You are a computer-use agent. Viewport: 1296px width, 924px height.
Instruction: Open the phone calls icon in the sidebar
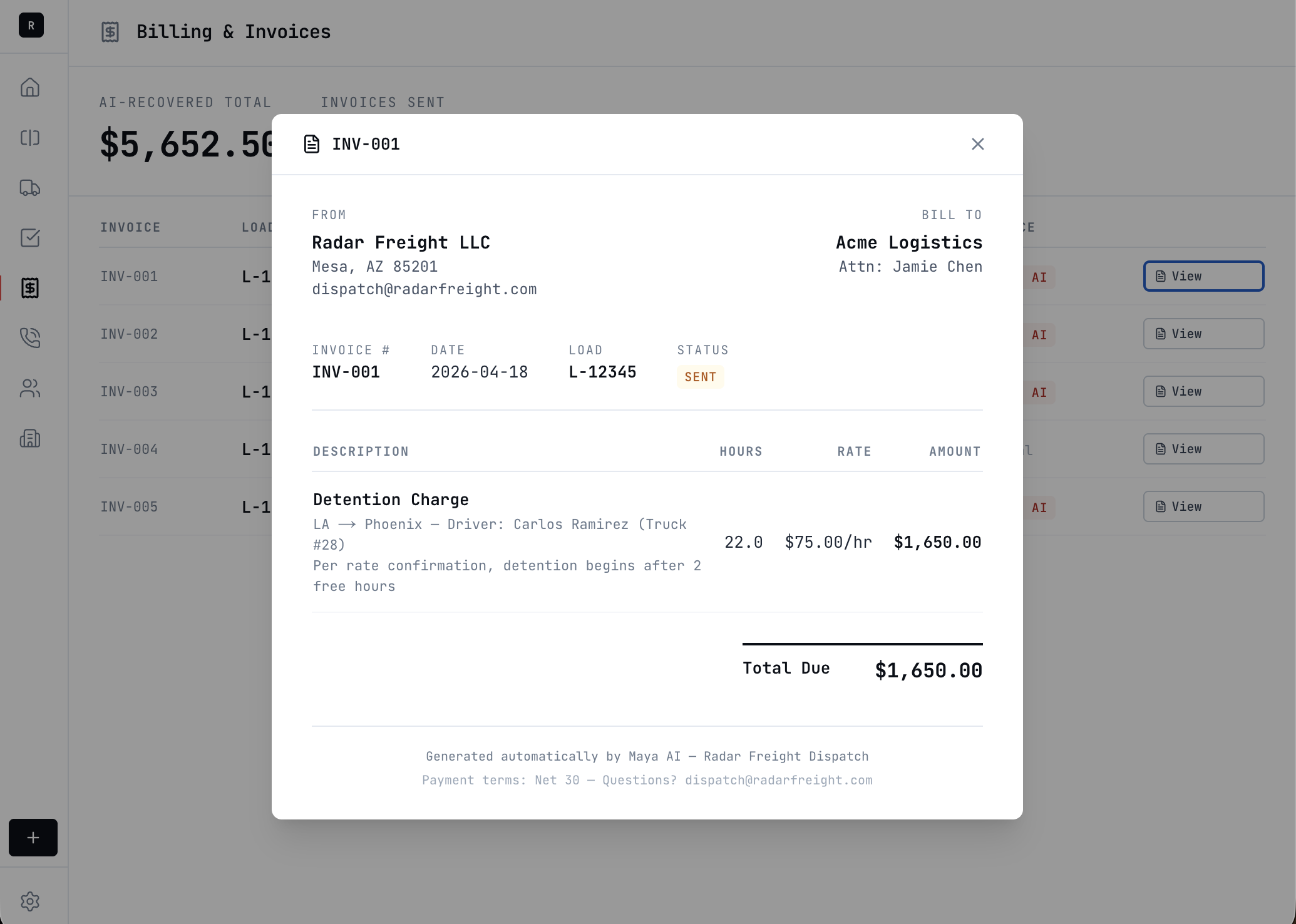[30, 338]
